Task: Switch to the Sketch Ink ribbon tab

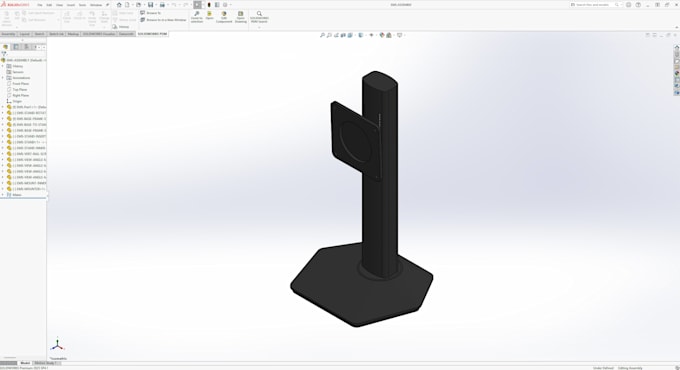Action: coord(56,34)
